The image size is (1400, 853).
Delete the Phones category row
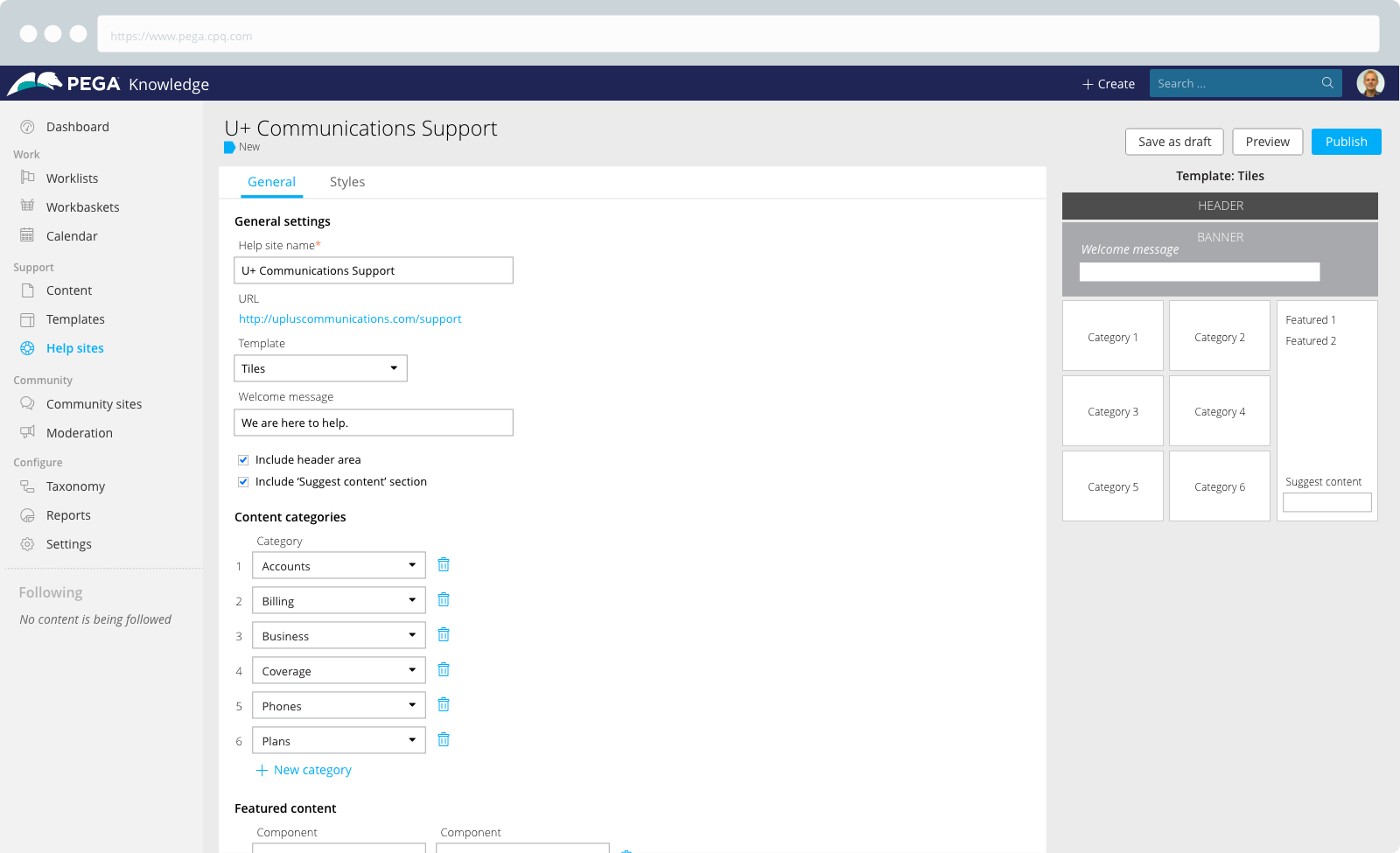coord(444,705)
